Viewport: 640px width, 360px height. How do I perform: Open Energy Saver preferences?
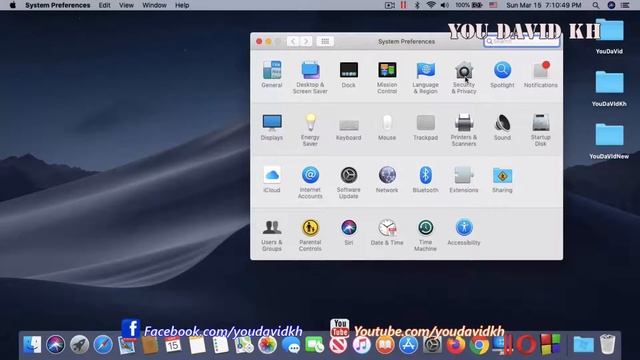[310, 130]
